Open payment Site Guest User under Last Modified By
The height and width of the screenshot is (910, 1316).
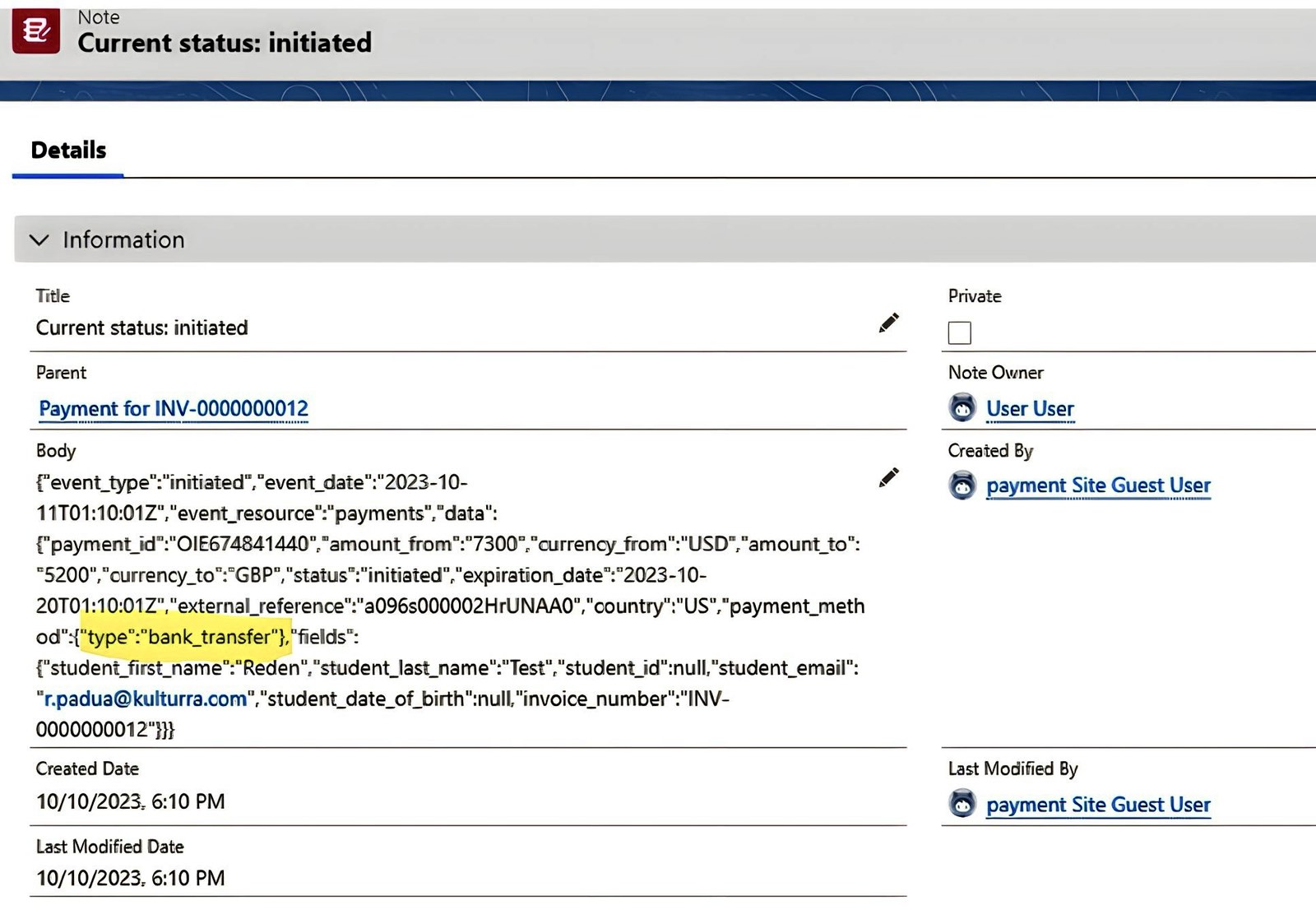click(1098, 805)
